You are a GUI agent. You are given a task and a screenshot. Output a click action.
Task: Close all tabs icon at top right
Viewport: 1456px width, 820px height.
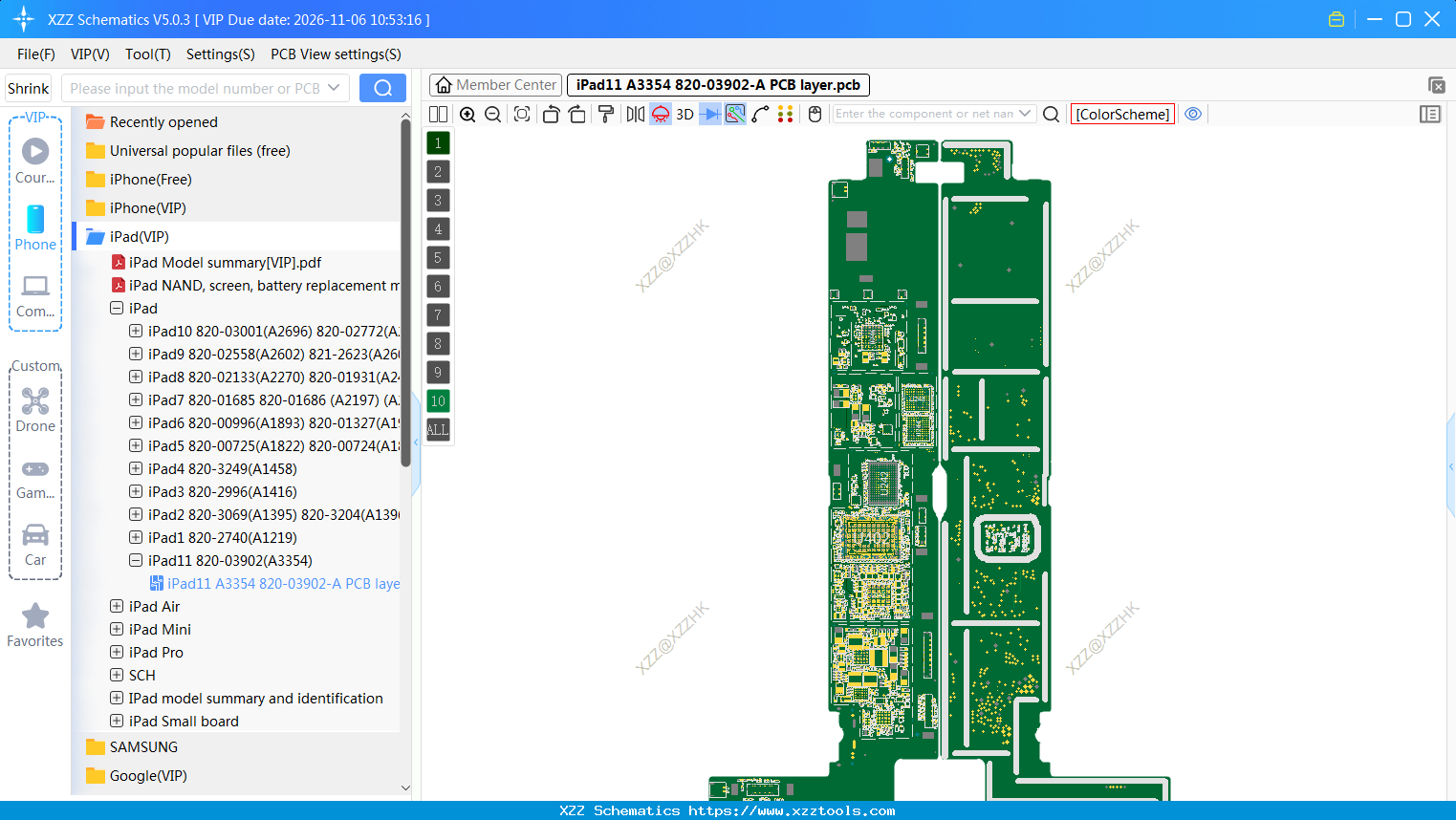pyautogui.click(x=1436, y=85)
